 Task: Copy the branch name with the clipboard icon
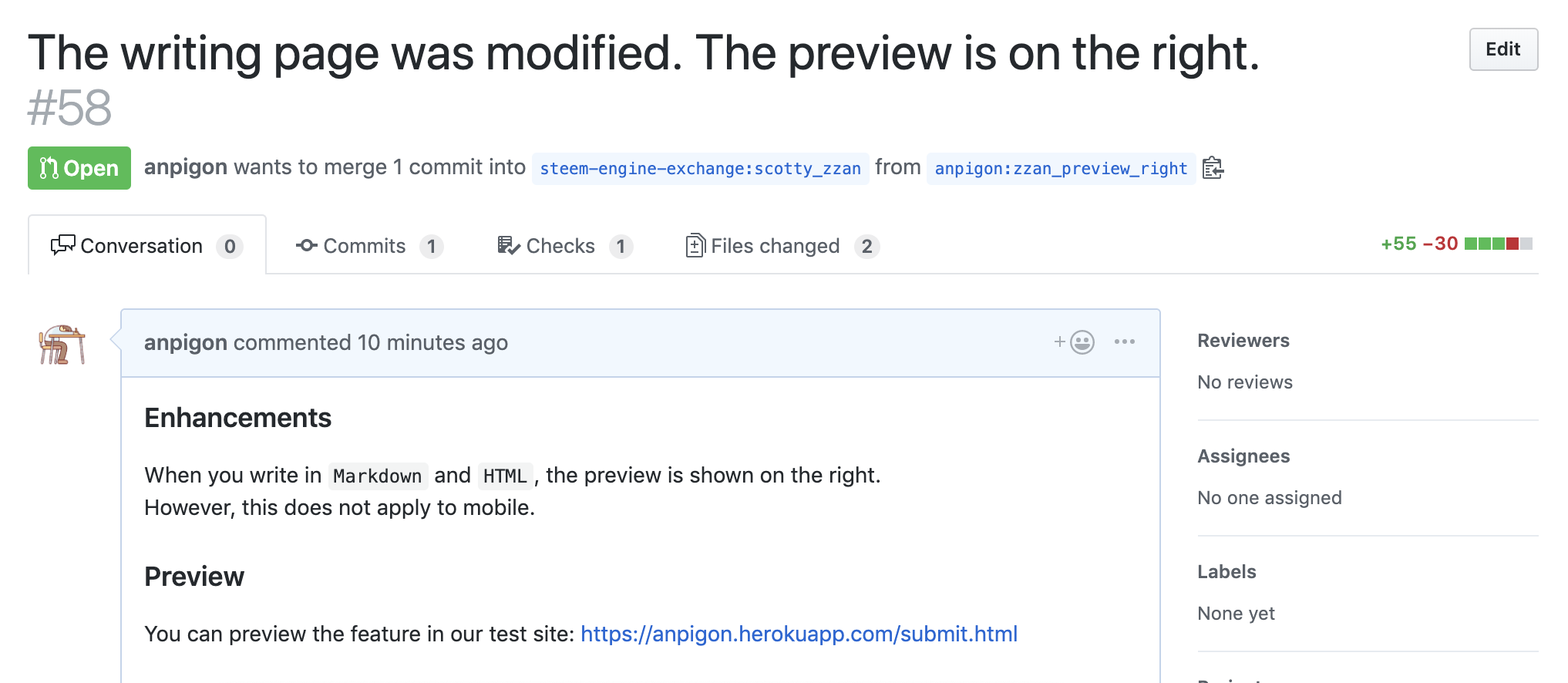point(1213,167)
